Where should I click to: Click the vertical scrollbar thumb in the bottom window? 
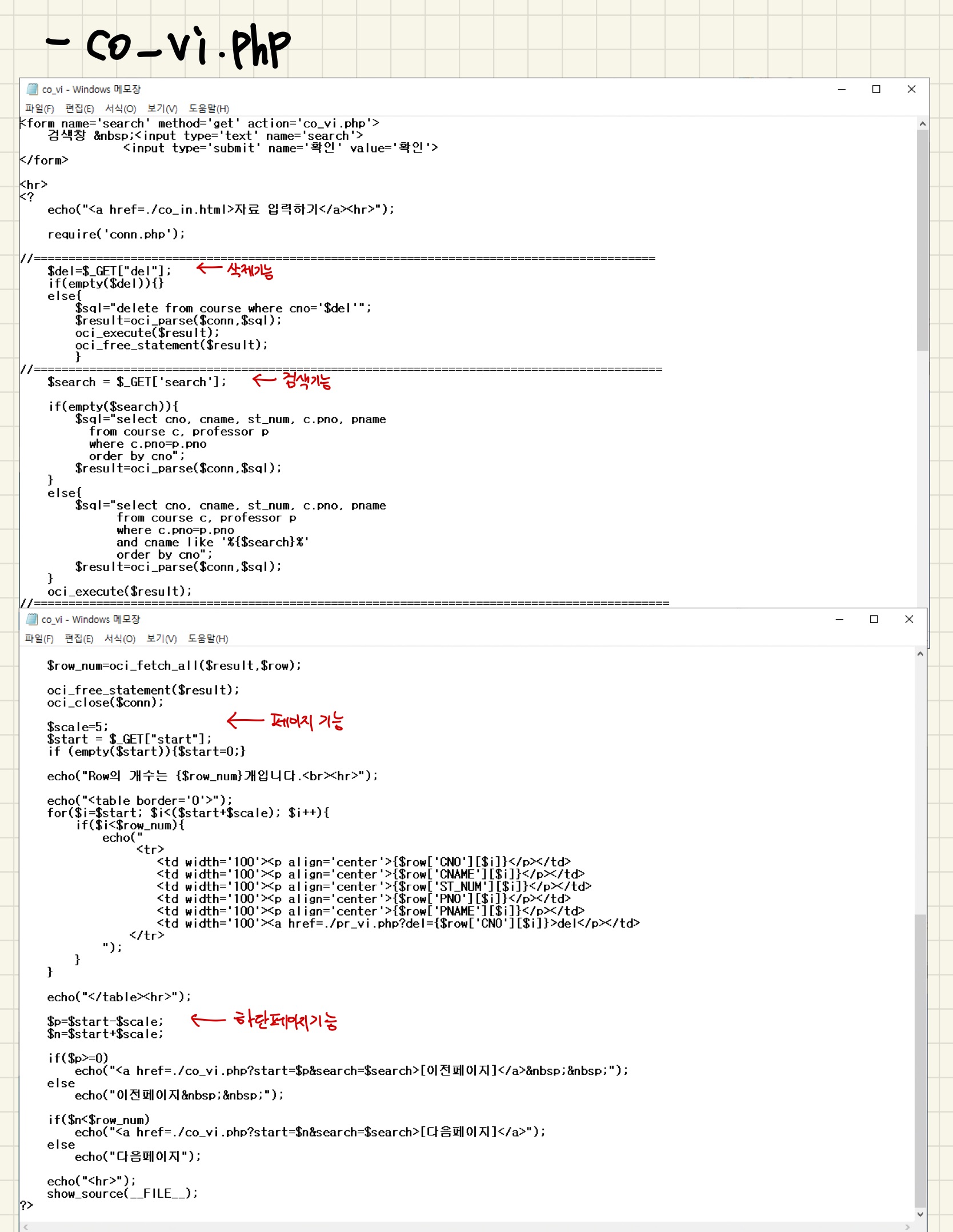point(920,1061)
